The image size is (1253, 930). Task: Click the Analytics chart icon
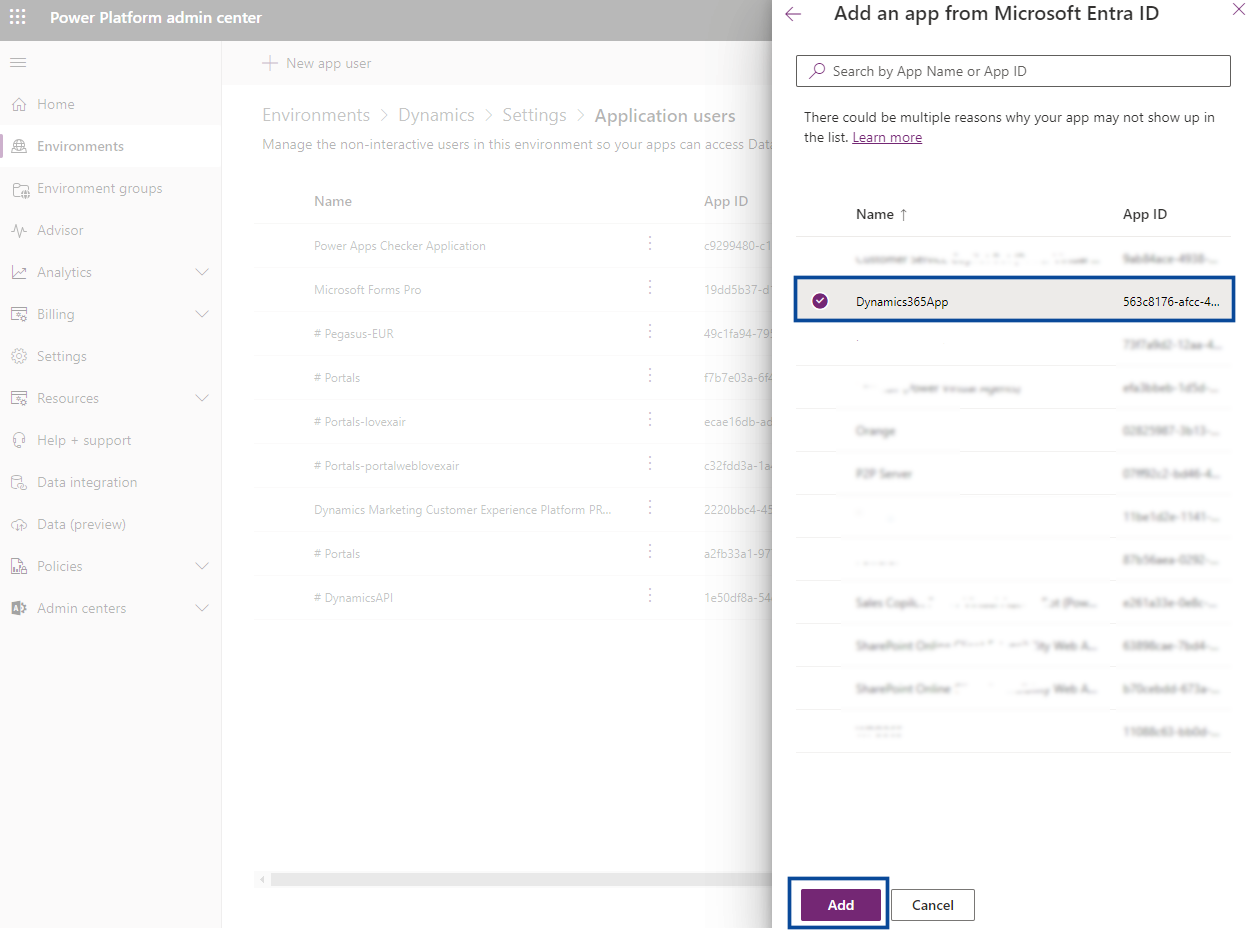(18, 272)
